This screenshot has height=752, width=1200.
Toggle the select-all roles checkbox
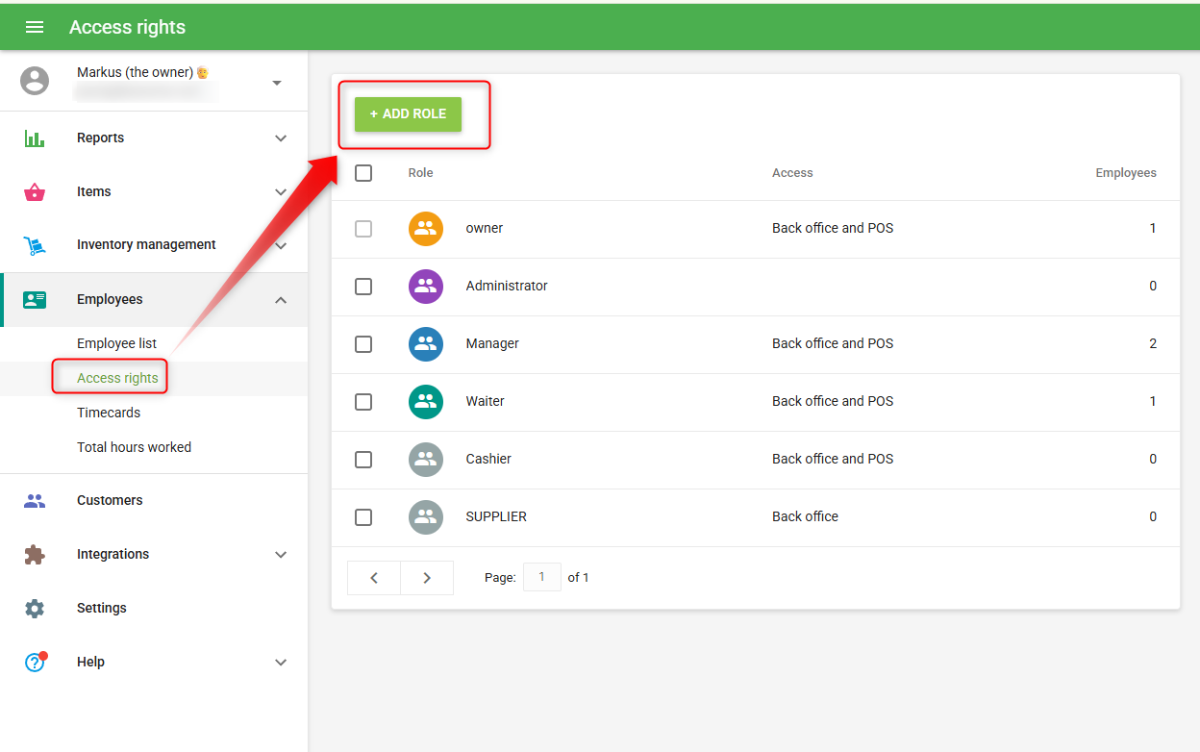364,173
